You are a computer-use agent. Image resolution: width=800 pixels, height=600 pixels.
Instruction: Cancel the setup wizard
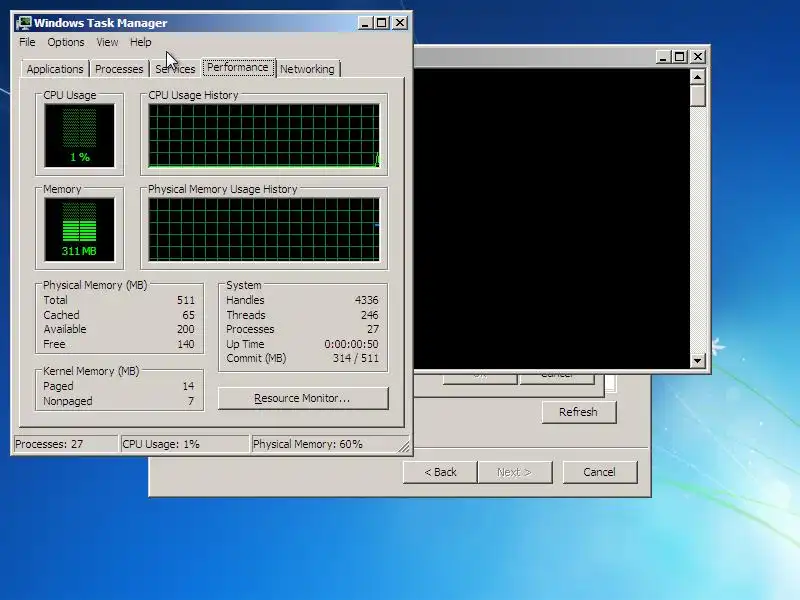[600, 472]
